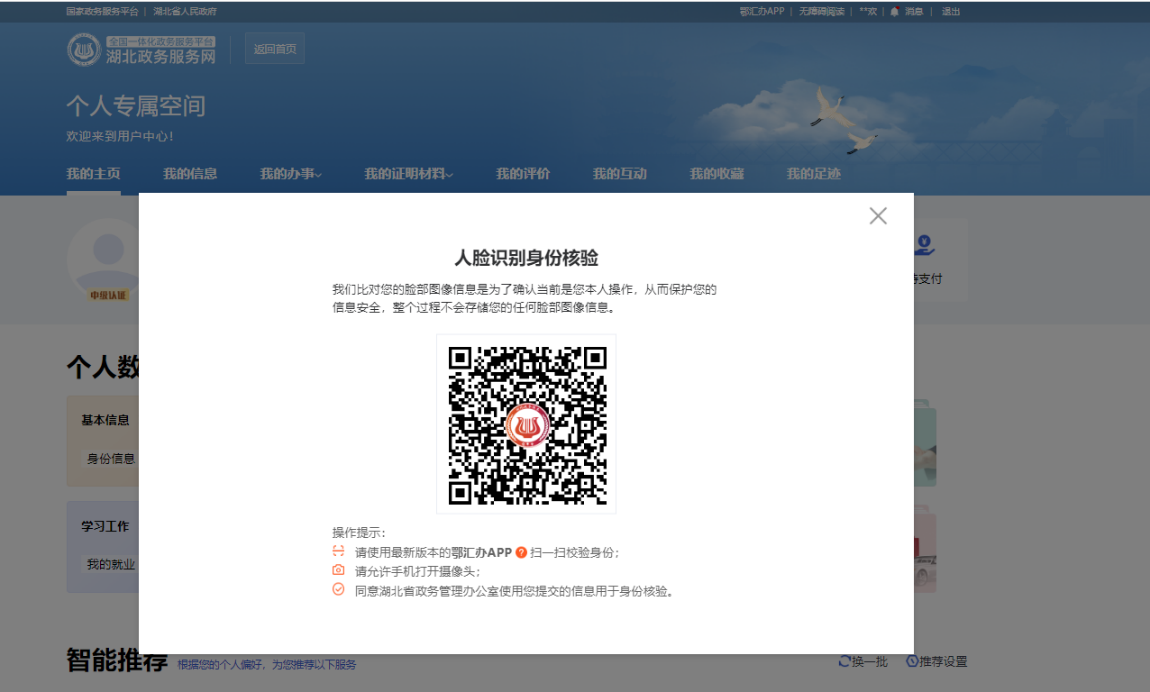
Task: Click the 人脸识别身份核验 dialog title
Action: (527, 258)
